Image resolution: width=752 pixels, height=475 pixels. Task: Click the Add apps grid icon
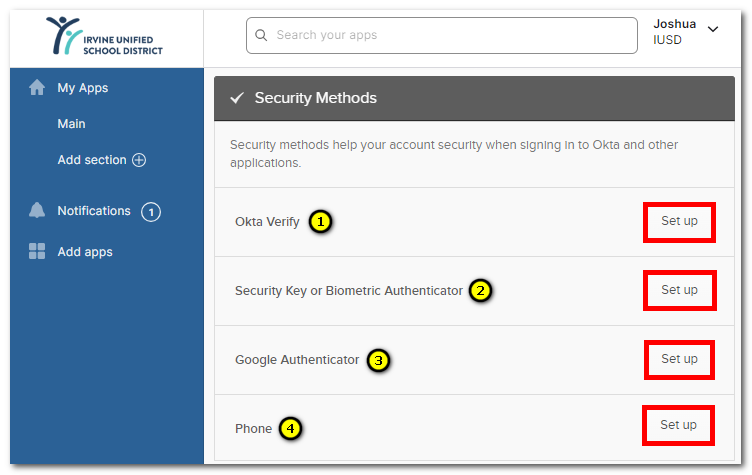(37, 251)
